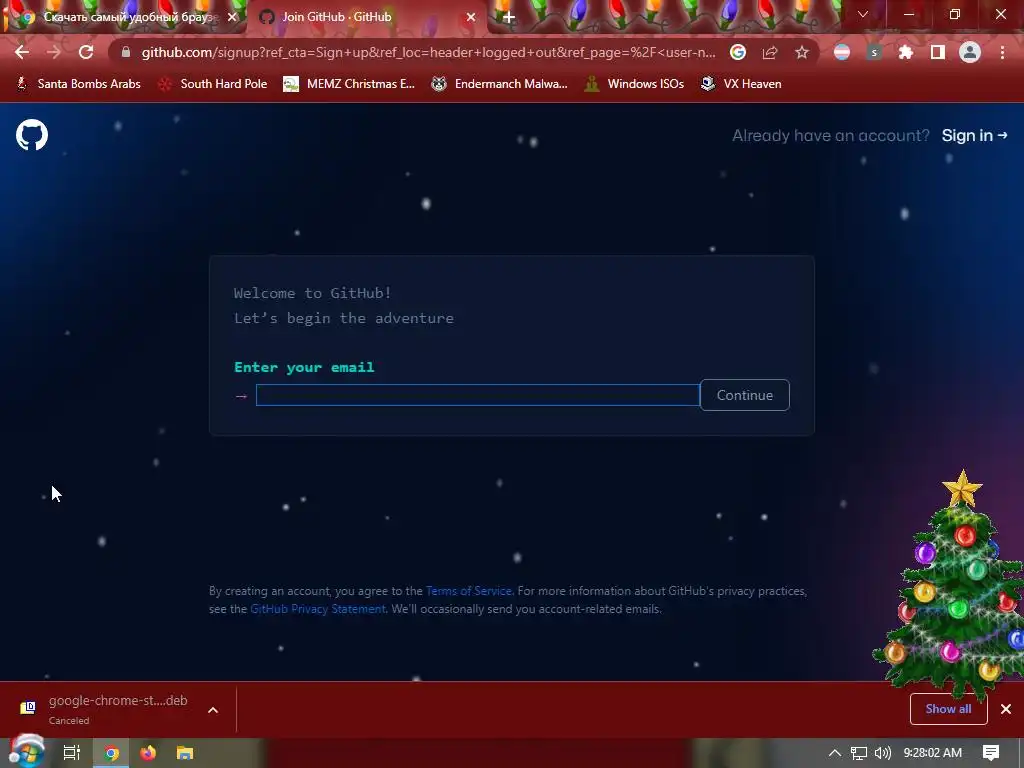Click the Continue button
Screen dimensions: 1024x768
[744, 395]
